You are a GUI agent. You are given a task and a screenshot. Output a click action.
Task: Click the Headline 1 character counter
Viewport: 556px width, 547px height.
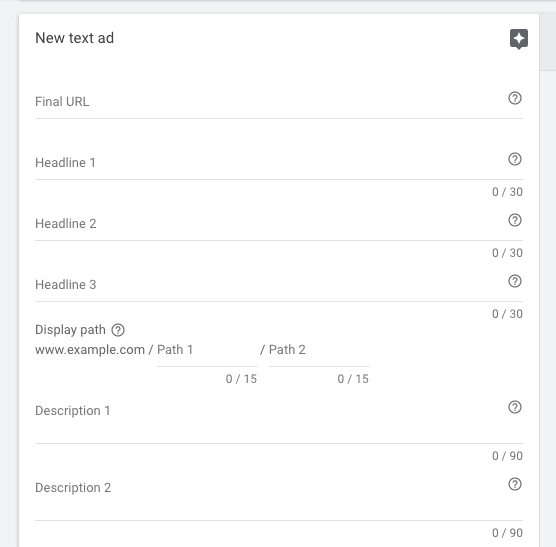[x=507, y=192]
